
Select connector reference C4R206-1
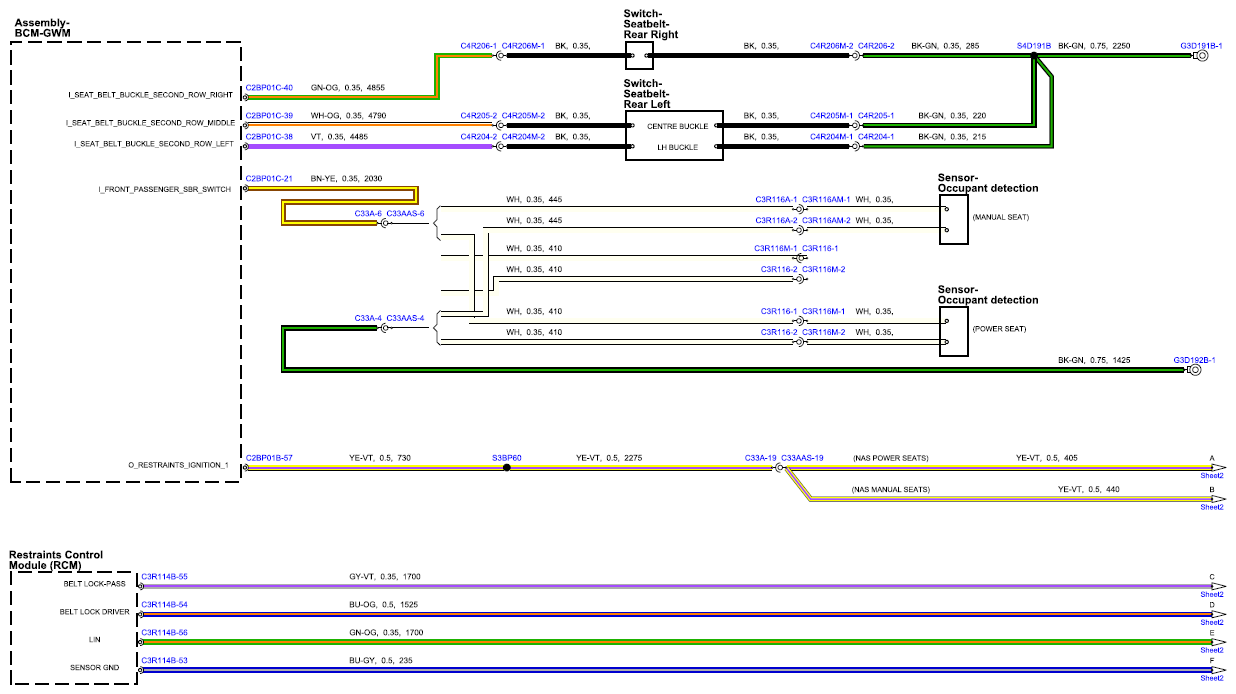[479, 45]
